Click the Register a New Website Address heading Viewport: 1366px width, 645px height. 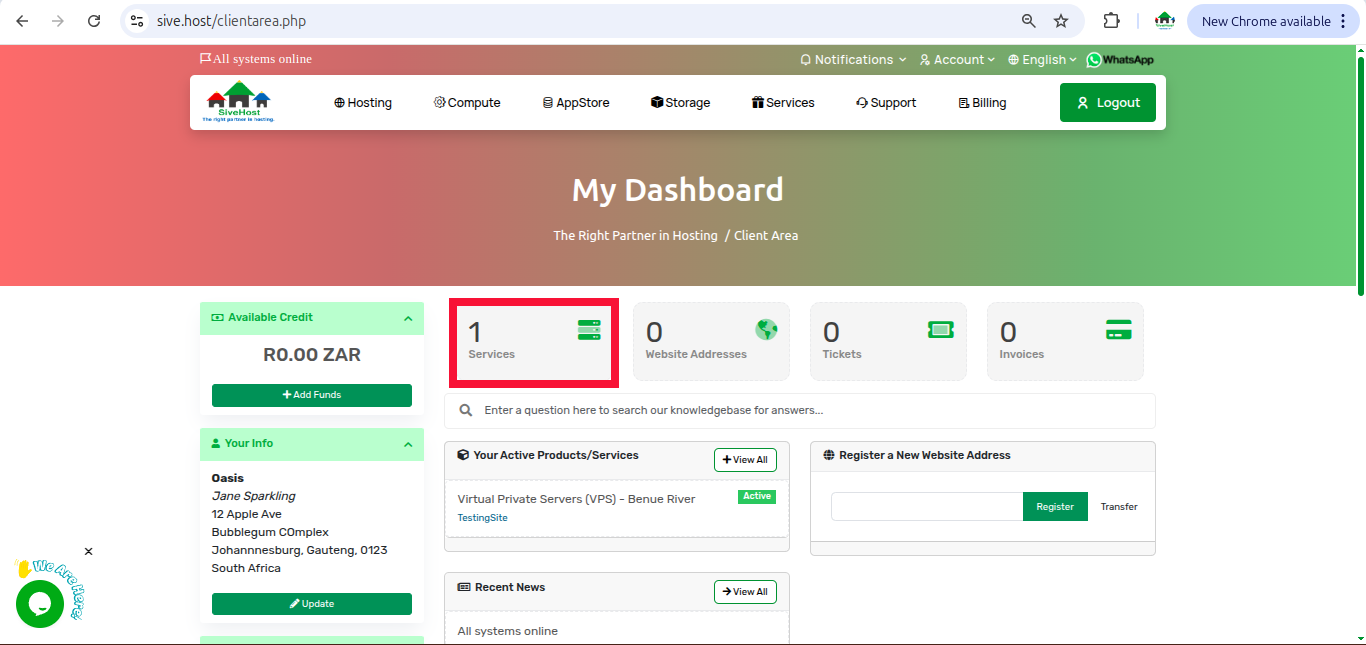pos(924,455)
